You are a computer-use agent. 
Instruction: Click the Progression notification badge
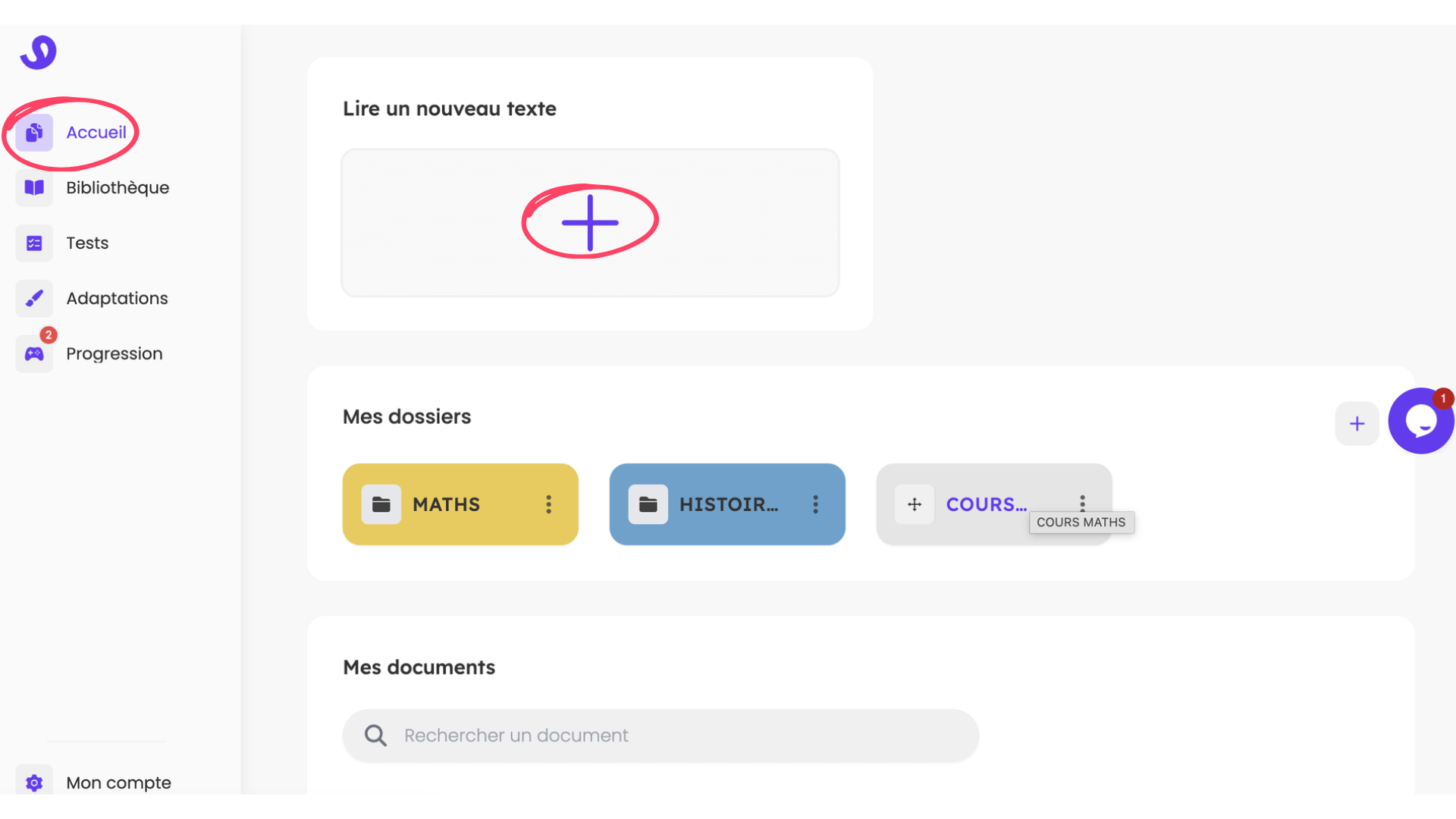49,335
